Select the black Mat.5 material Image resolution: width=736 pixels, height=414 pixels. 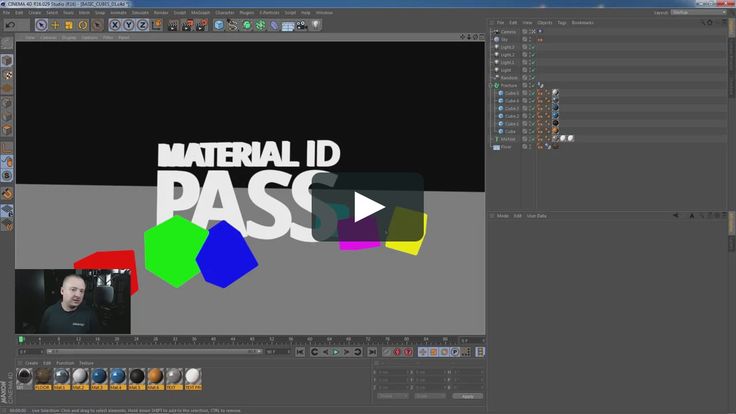coord(137,379)
